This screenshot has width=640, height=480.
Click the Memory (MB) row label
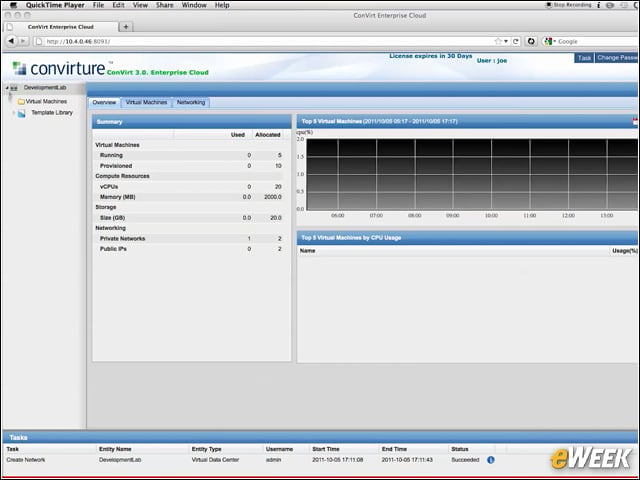(118, 197)
